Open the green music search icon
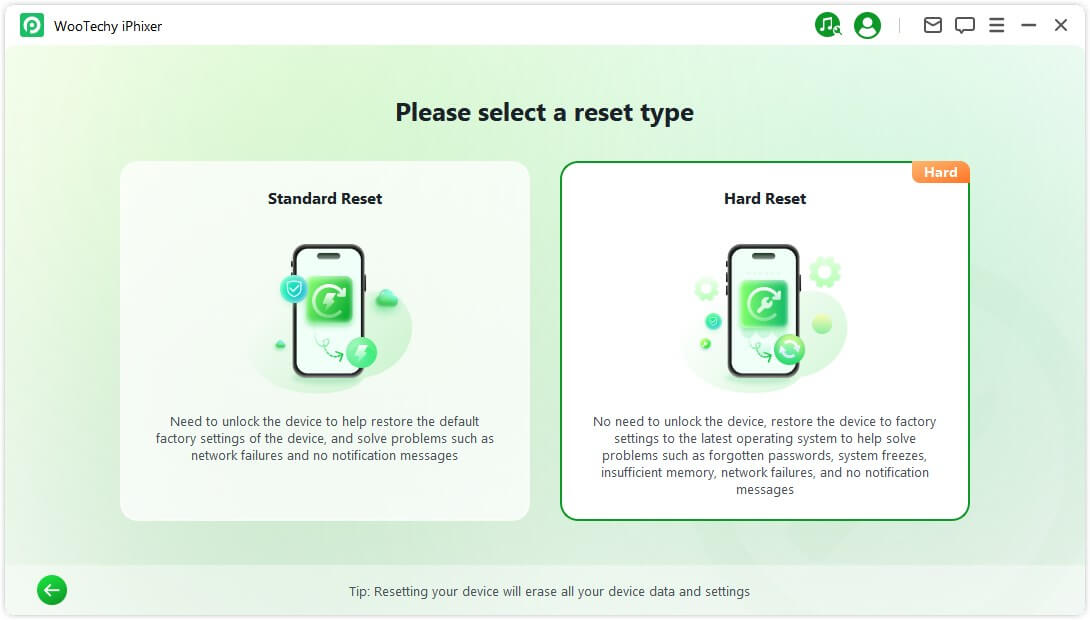Viewport: 1090px width, 620px height. point(827,26)
